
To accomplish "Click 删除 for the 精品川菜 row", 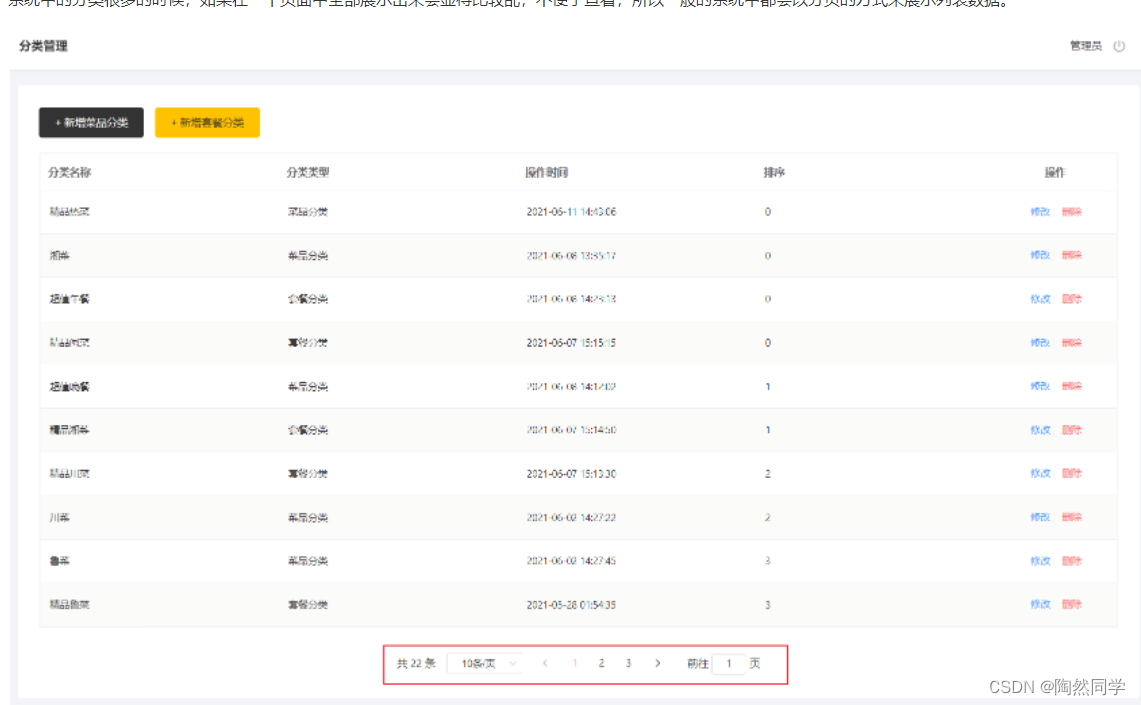I will 1072,474.
